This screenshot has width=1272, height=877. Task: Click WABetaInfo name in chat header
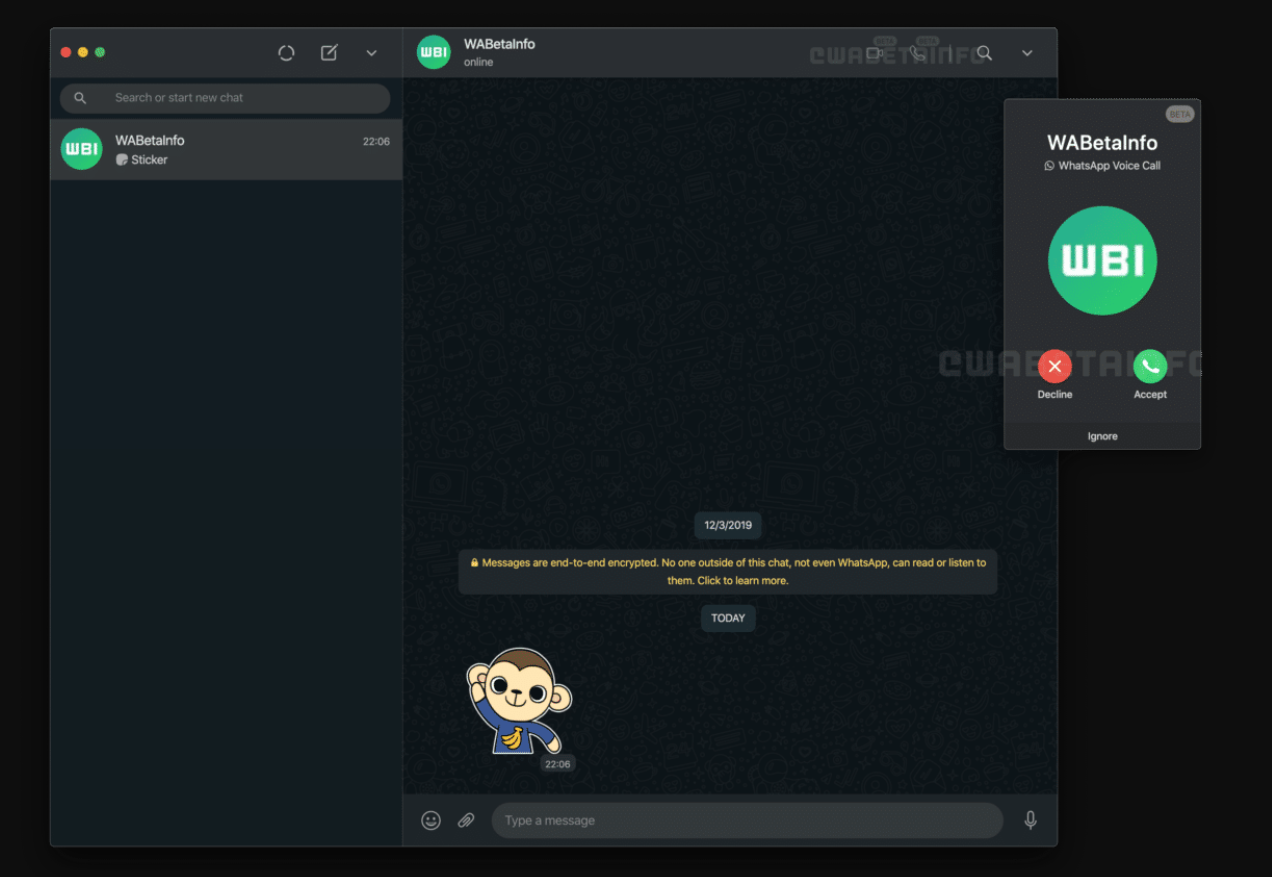click(499, 44)
